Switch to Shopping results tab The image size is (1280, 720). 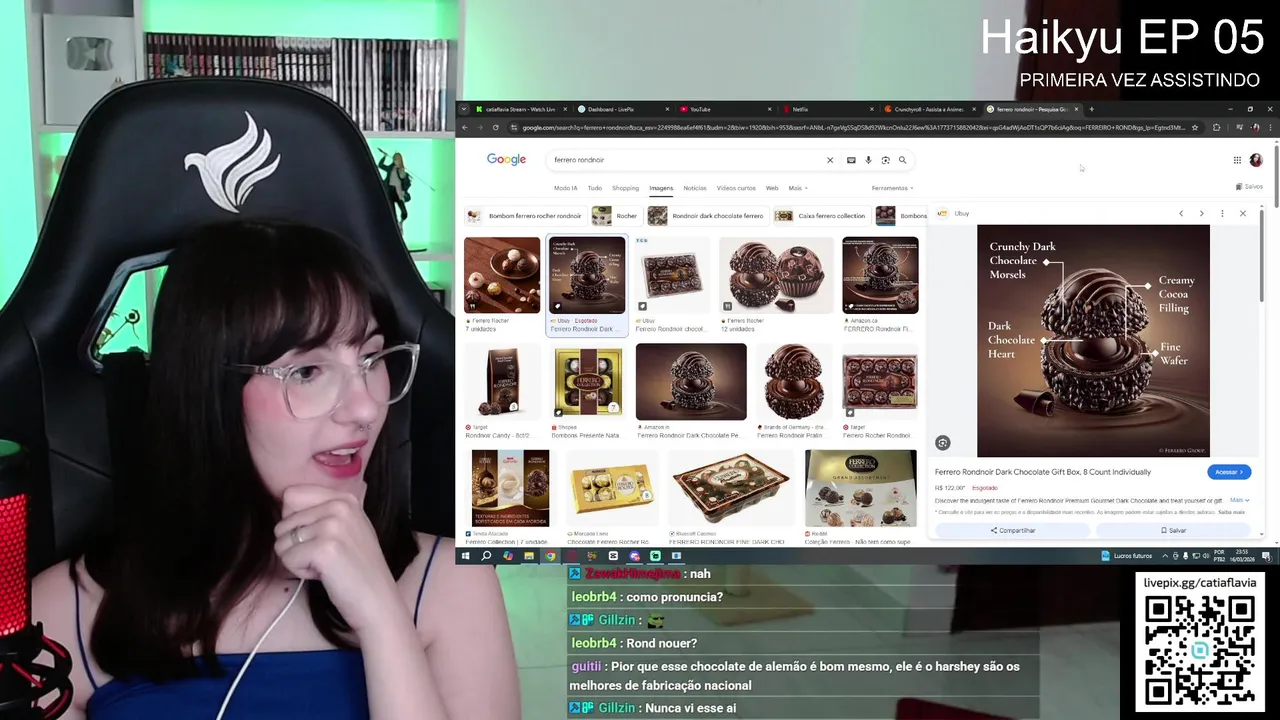point(625,188)
